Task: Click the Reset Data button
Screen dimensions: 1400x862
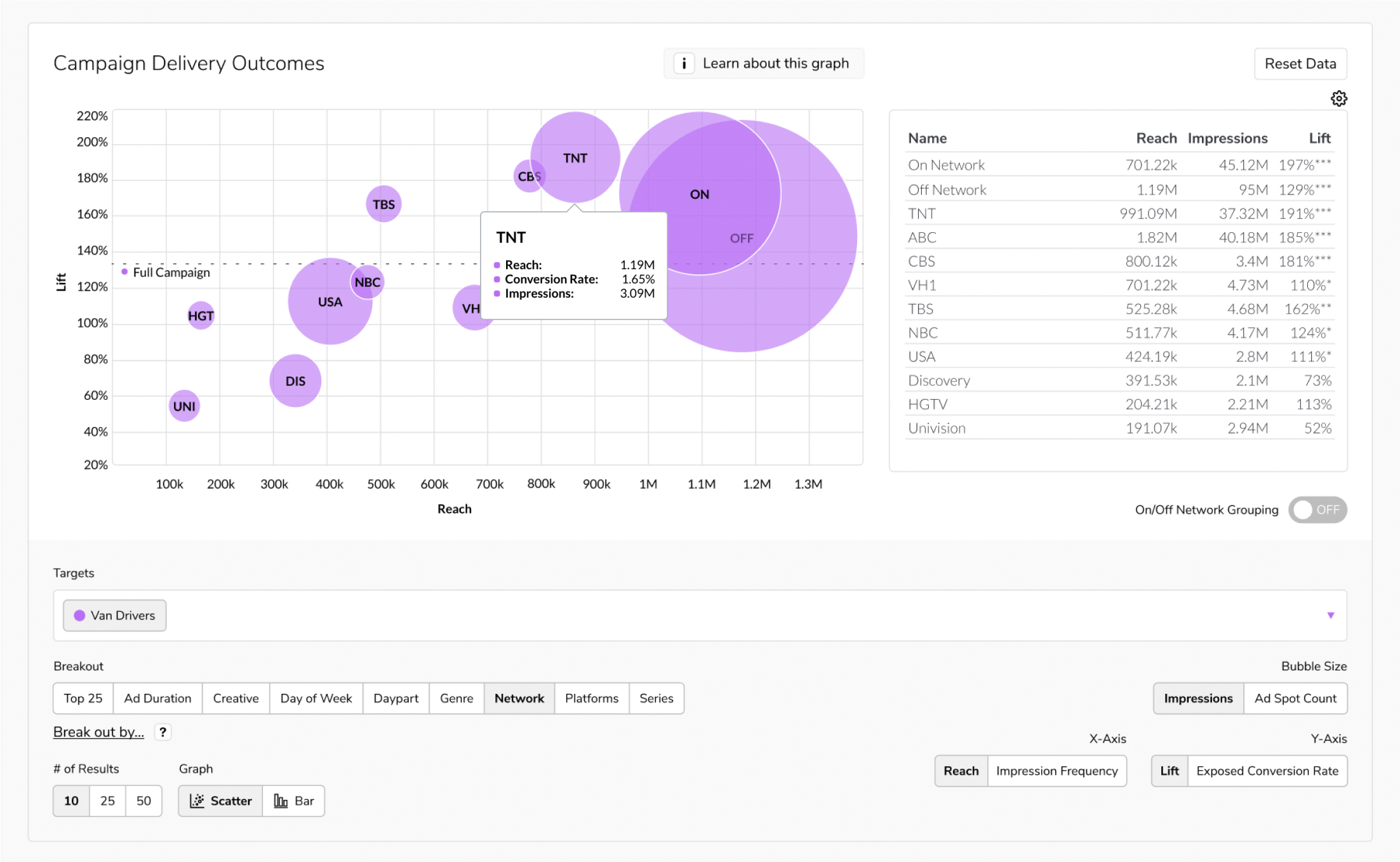Action: 1300,63
